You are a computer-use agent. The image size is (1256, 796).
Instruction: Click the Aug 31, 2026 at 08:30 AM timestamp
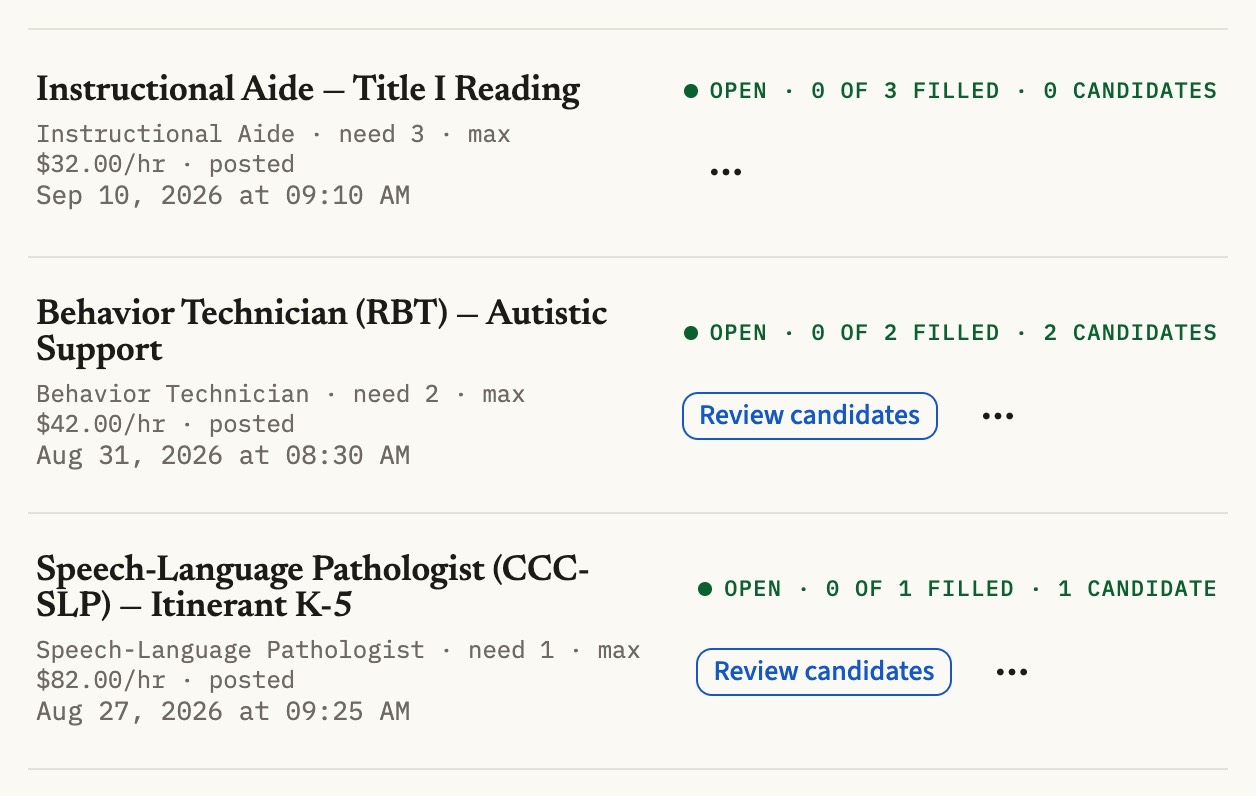223,455
